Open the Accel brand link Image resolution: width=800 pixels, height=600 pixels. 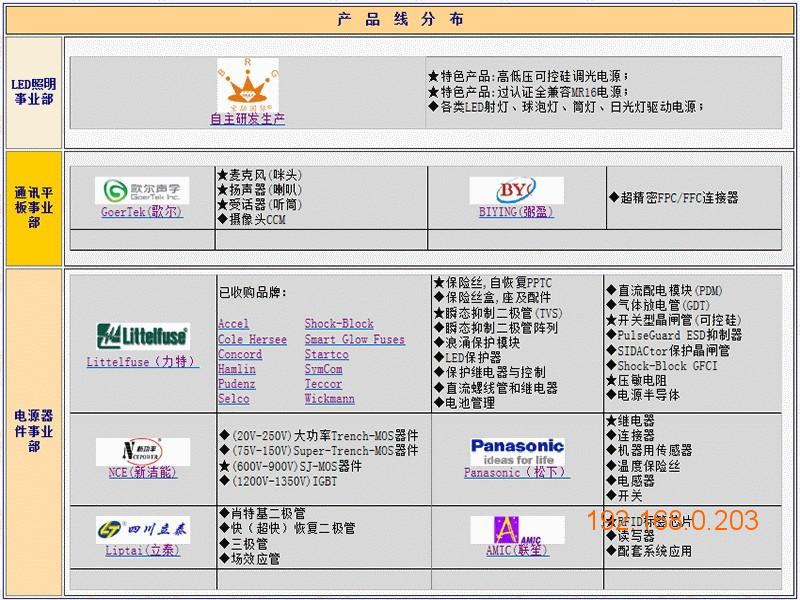[x=233, y=324]
